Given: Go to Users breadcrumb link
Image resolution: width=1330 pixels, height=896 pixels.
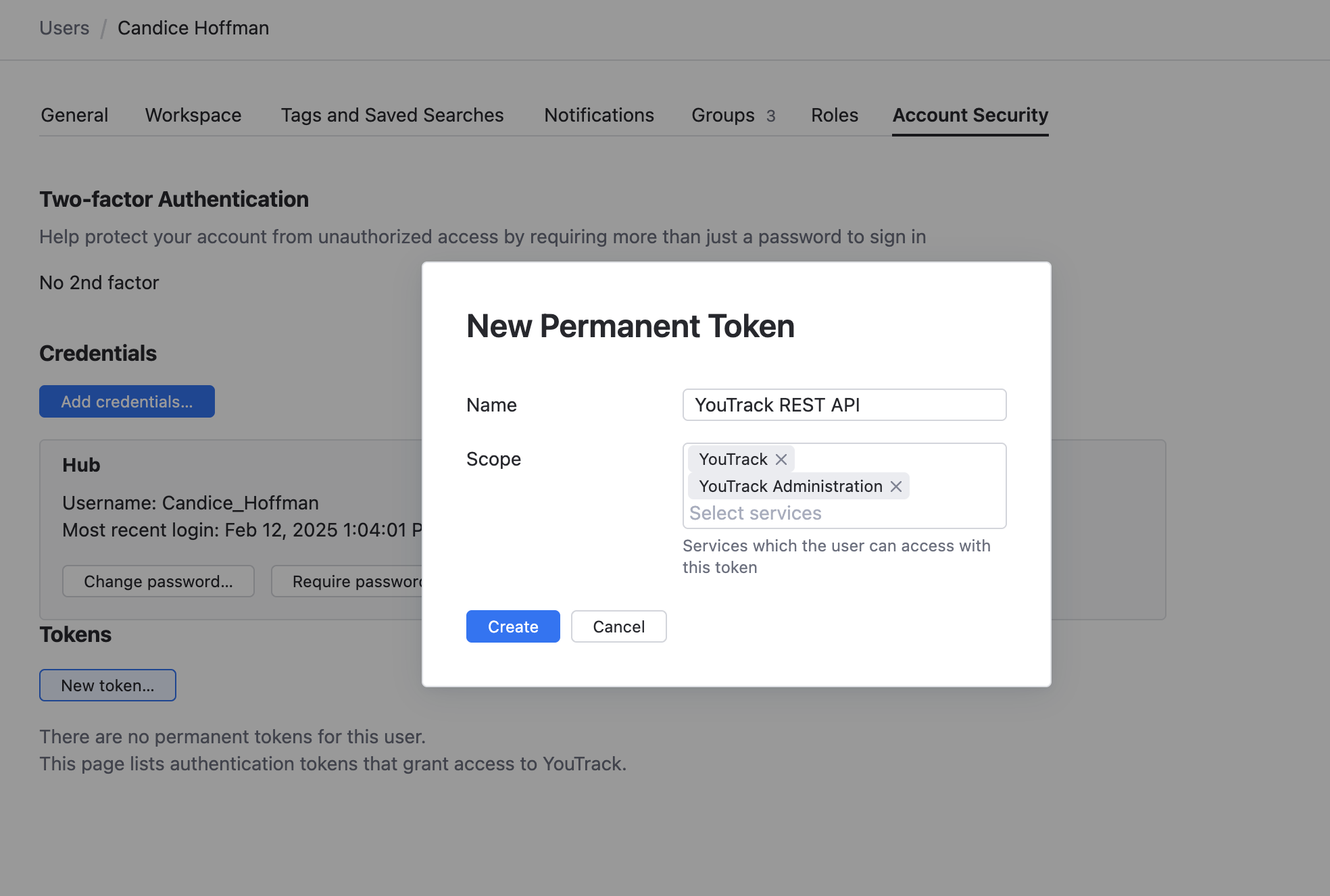Looking at the screenshot, I should [64, 28].
